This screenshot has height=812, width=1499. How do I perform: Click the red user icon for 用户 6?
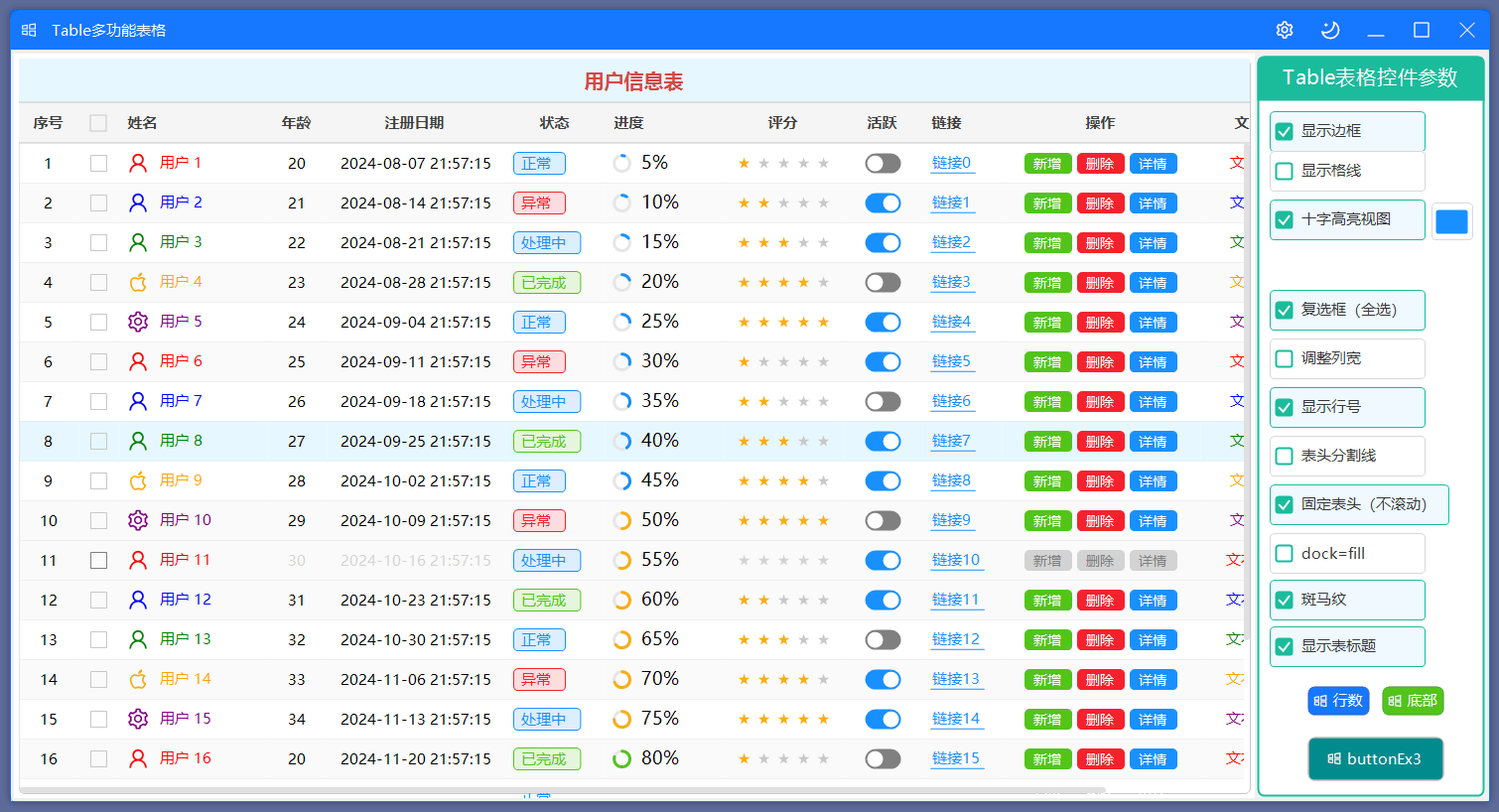[x=138, y=361]
